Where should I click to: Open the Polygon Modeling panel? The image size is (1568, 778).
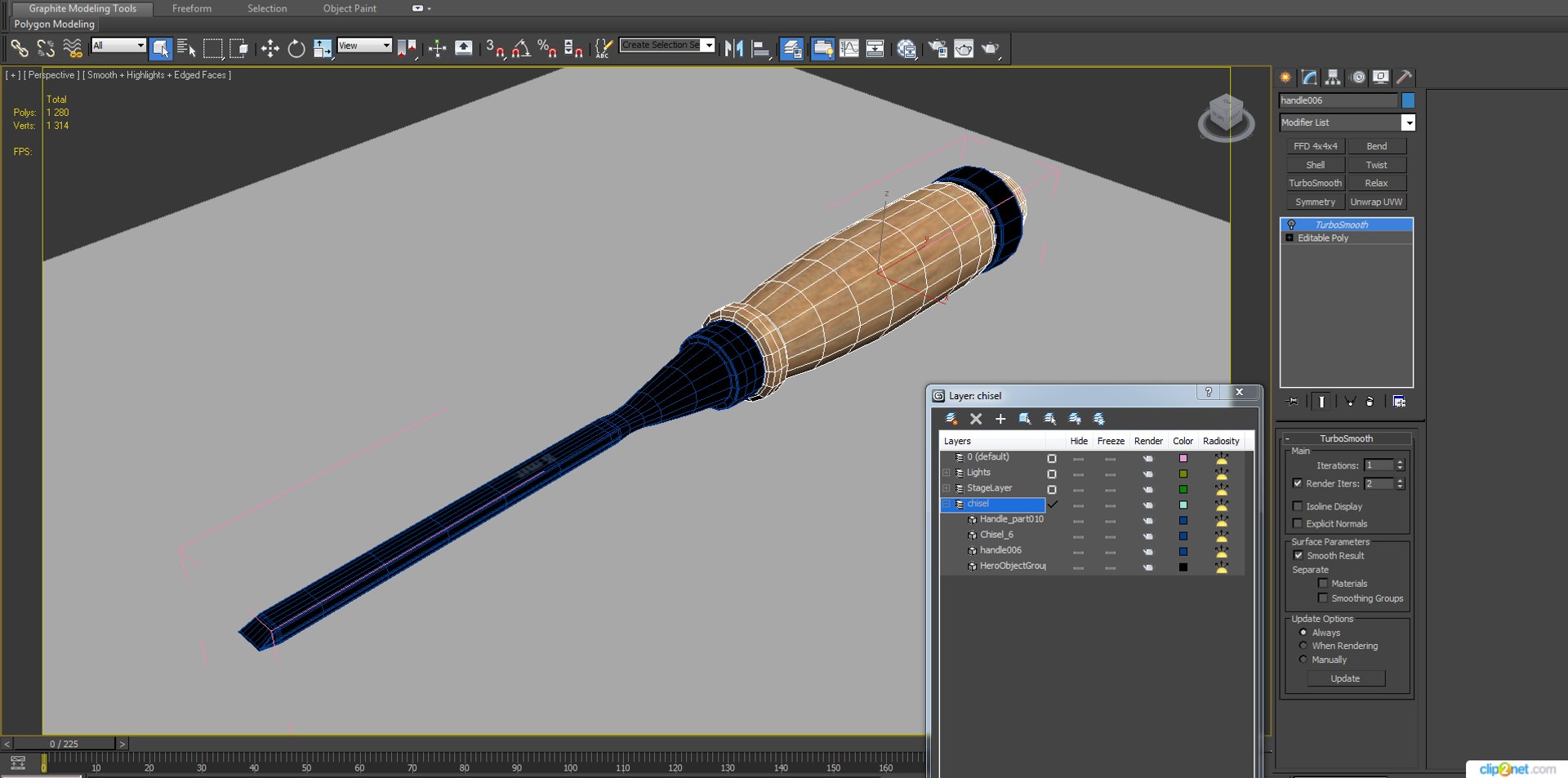coord(55,24)
